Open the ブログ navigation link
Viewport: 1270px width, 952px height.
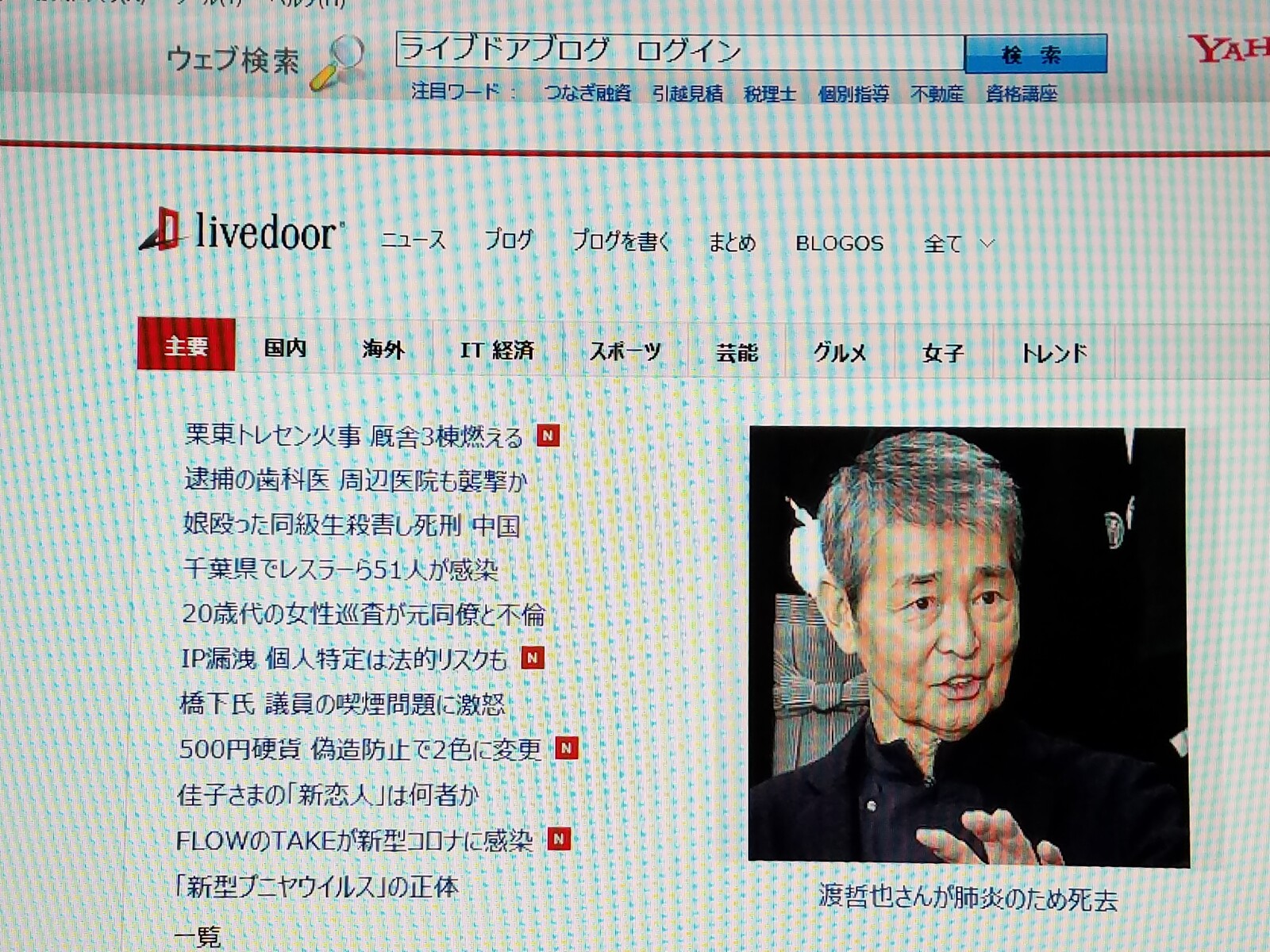(x=509, y=240)
